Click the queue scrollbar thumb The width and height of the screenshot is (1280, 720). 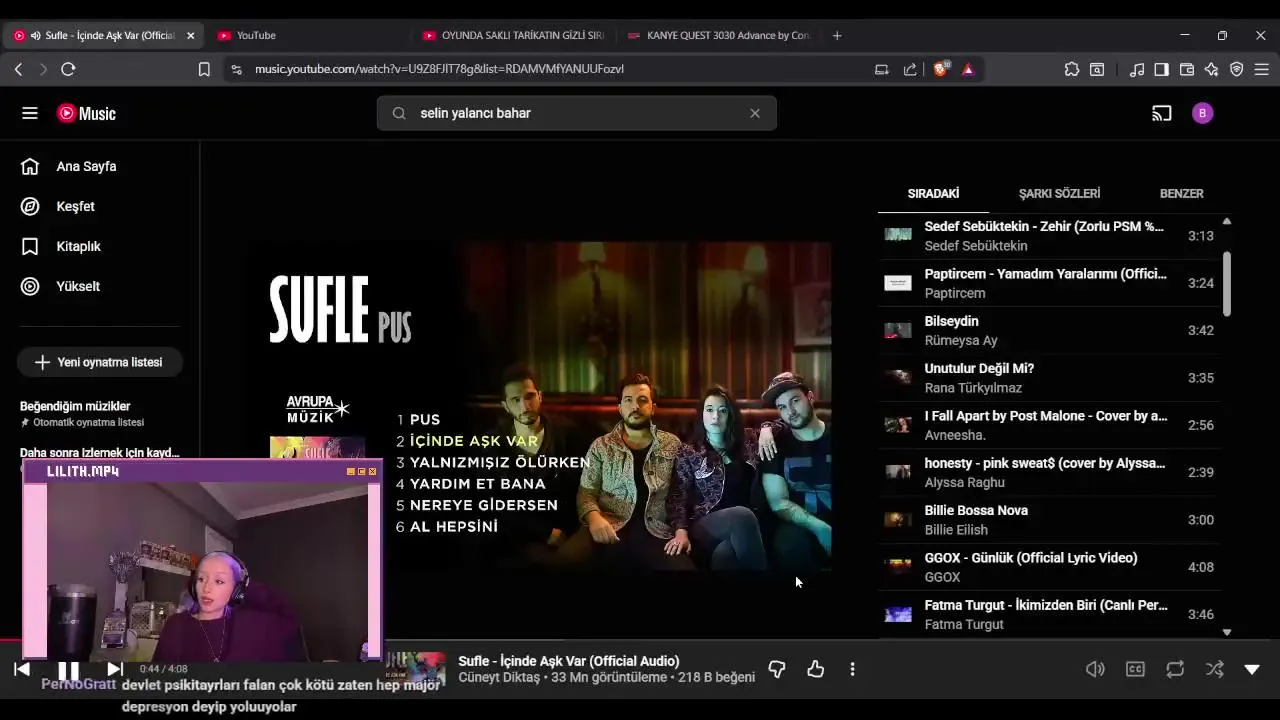1227,283
